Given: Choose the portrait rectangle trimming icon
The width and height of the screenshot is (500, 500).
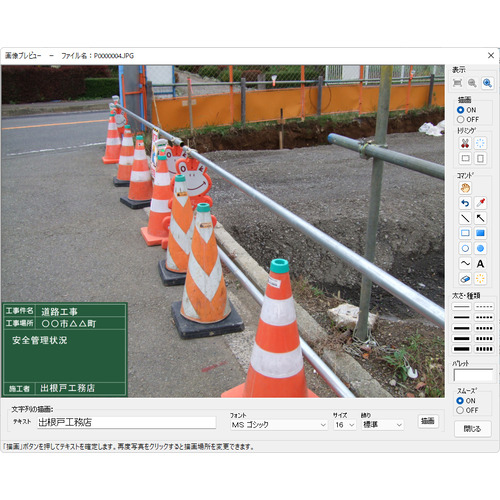Looking at the screenshot, I should pyautogui.click(x=480, y=158).
